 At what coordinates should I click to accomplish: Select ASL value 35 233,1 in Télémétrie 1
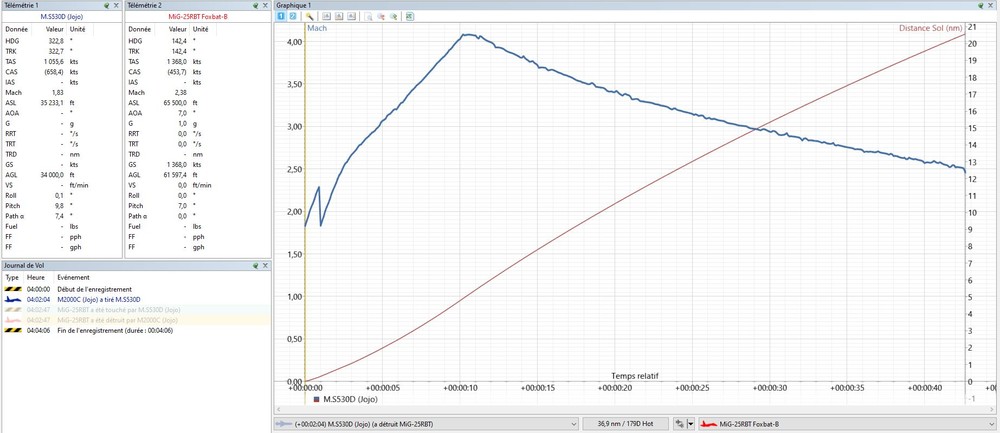pos(51,103)
